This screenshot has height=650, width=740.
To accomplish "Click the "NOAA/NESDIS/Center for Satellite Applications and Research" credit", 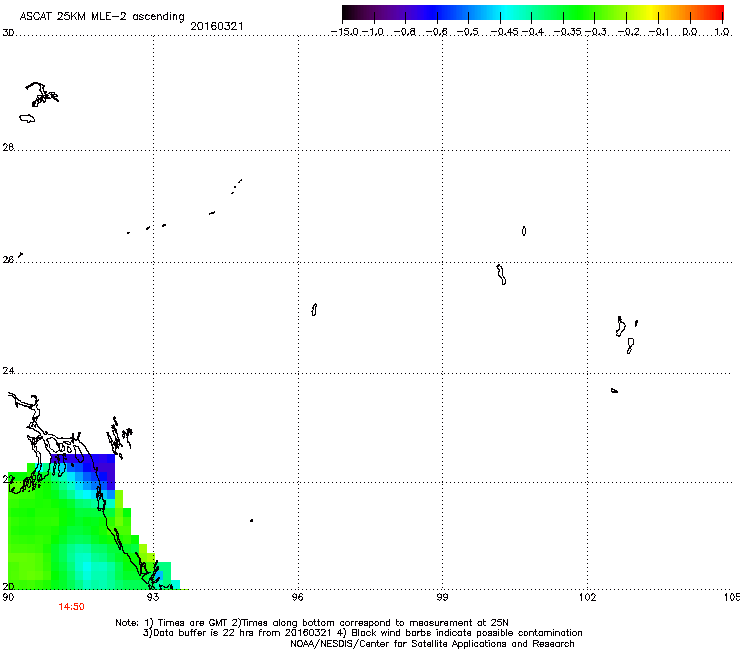I will pos(432,644).
